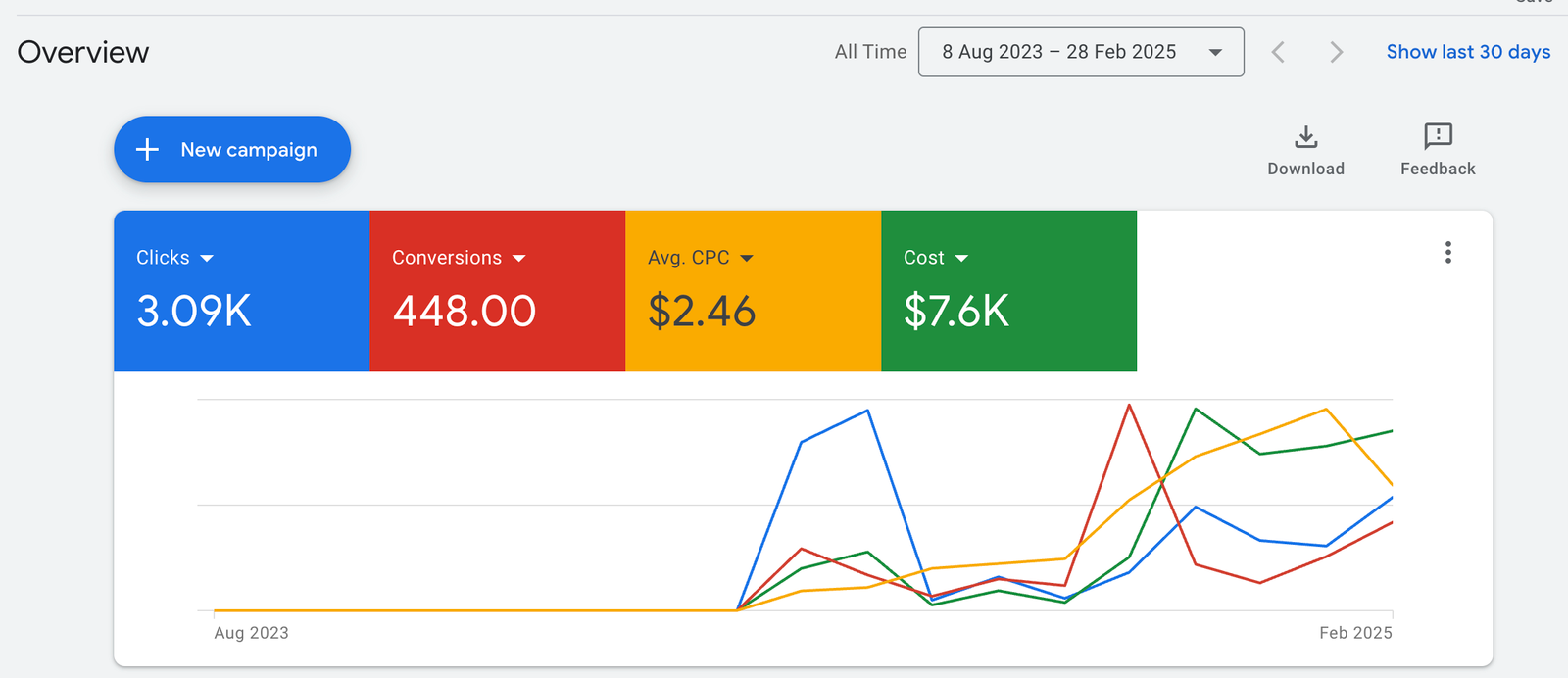Select the green $7.6K Cost value
Image resolution: width=1568 pixels, height=678 pixels.
tap(956, 312)
